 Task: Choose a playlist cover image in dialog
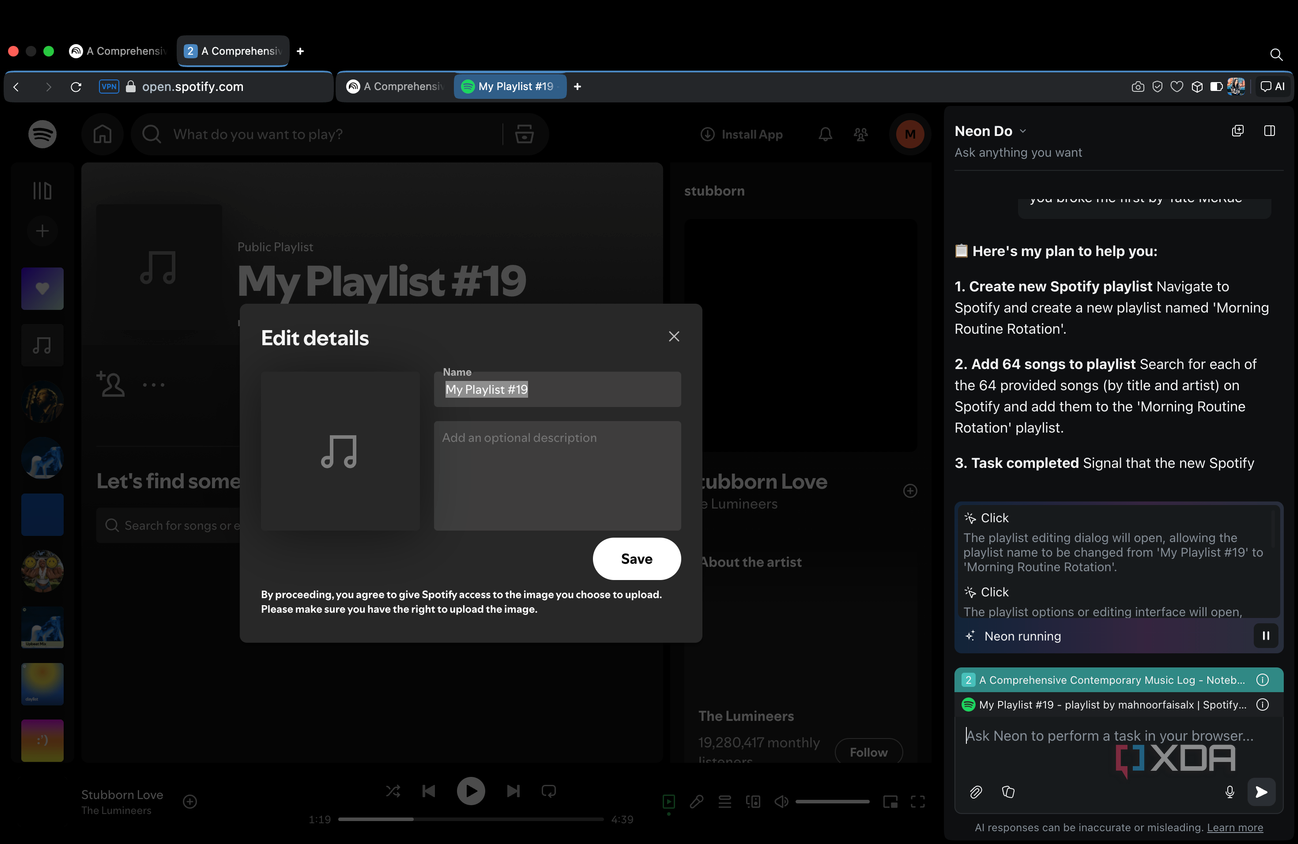coord(340,451)
